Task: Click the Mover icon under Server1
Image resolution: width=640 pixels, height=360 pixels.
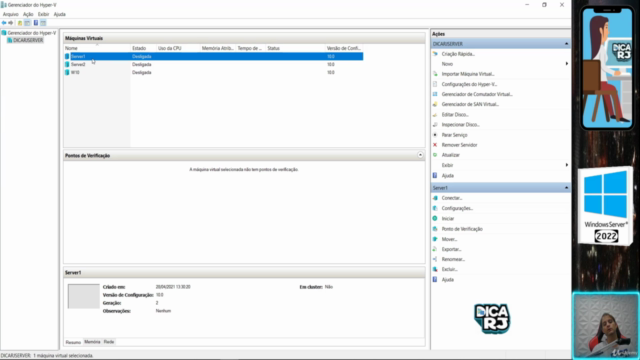Action: (435, 239)
